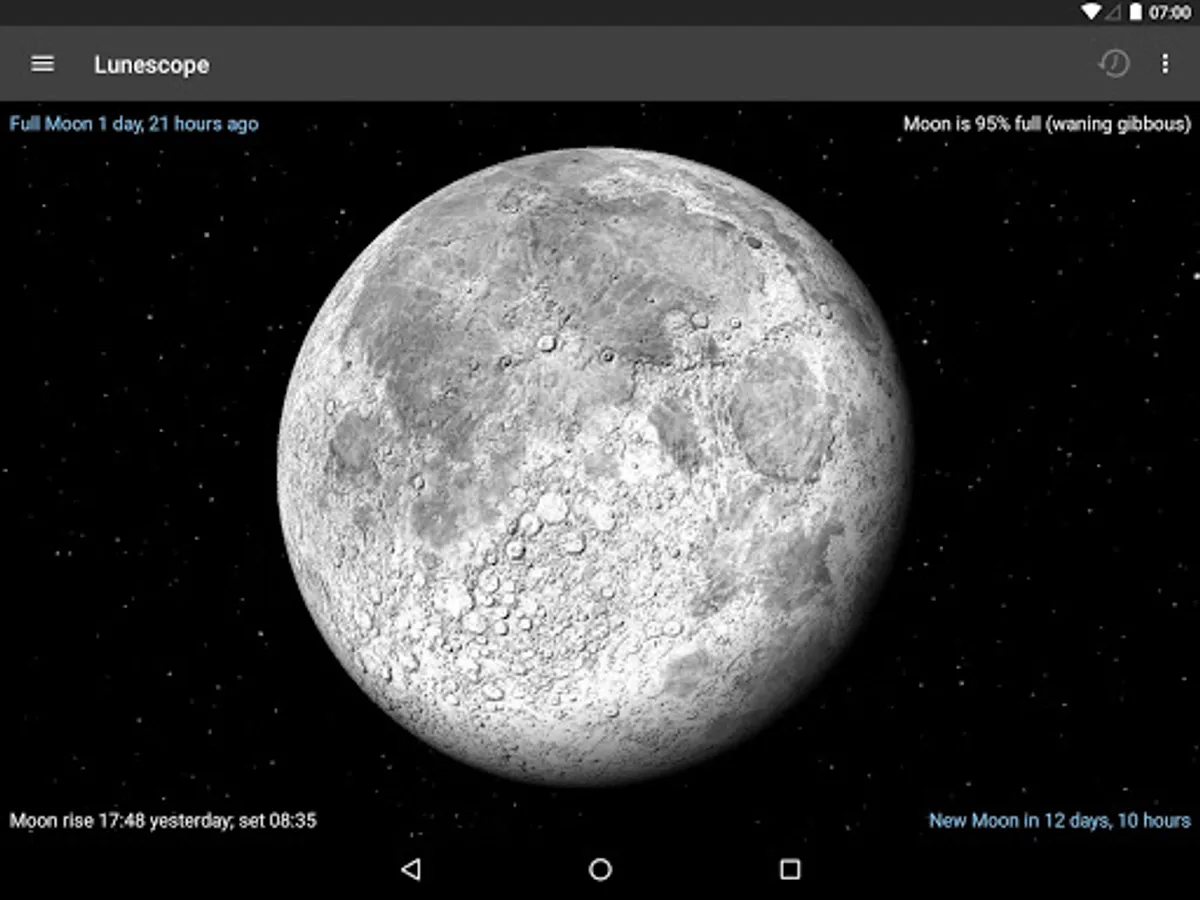Open the recent apps square button

(790, 869)
